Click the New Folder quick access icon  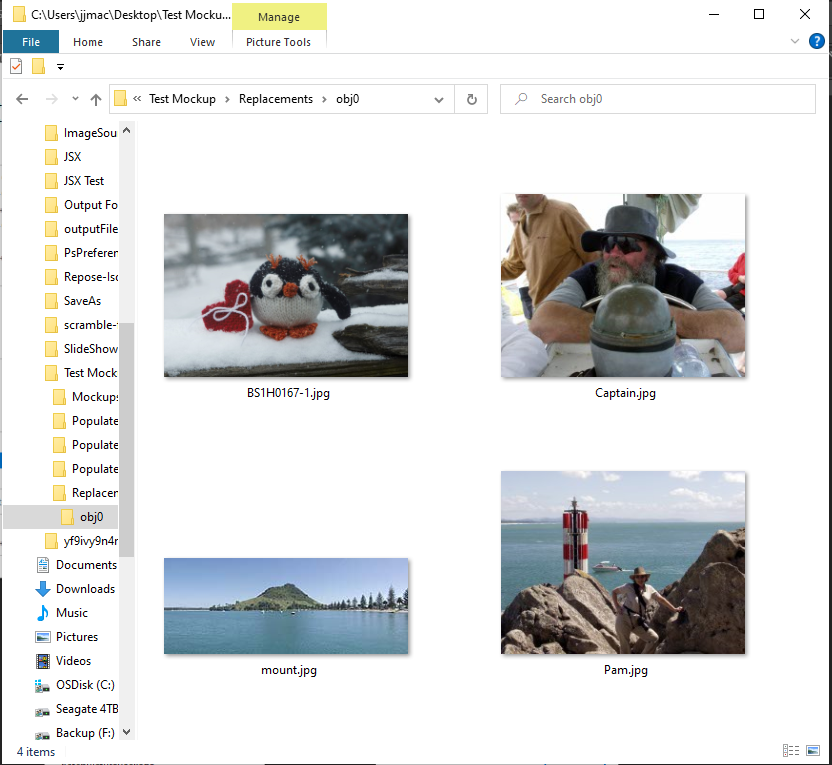[38, 67]
